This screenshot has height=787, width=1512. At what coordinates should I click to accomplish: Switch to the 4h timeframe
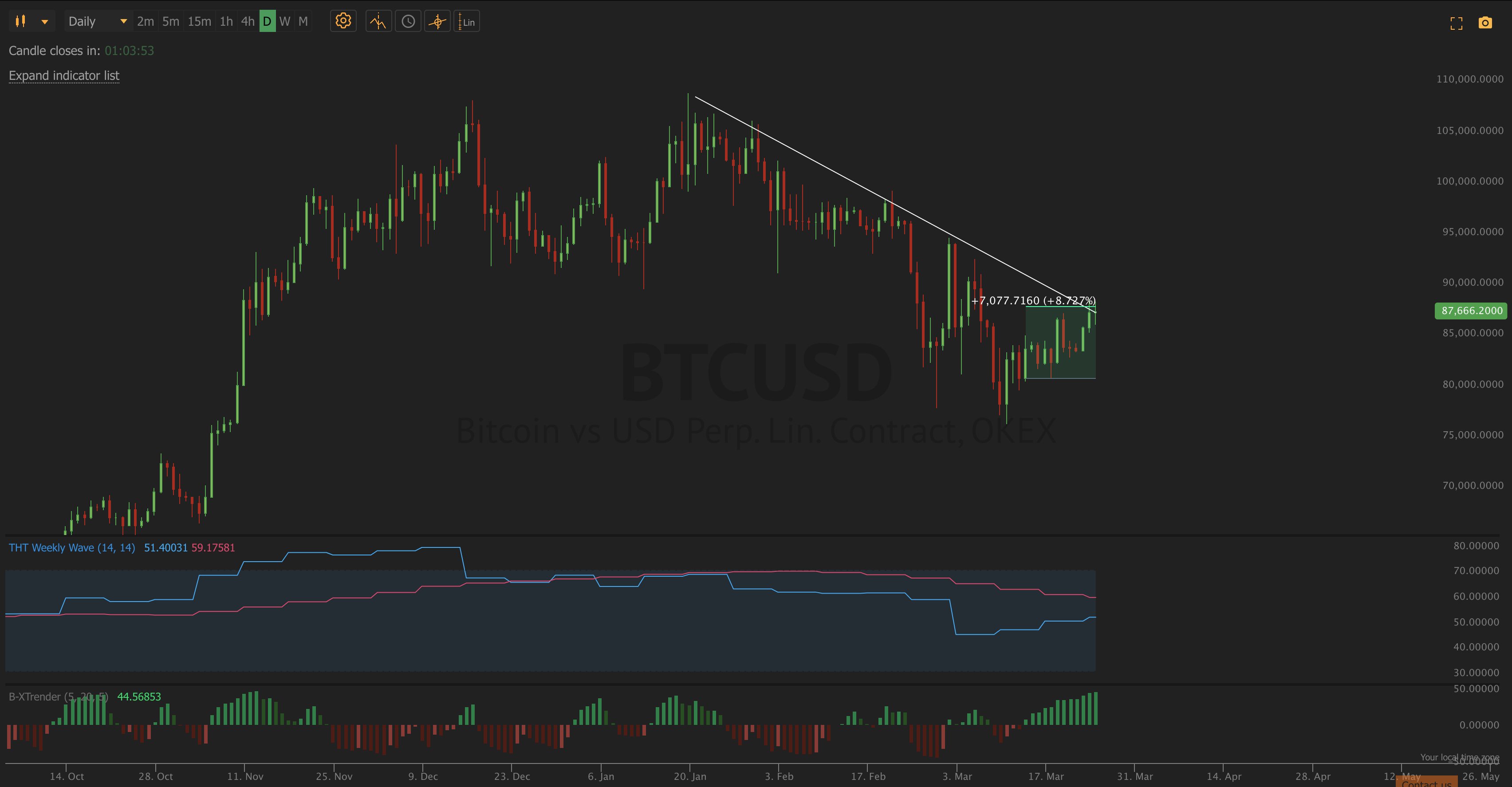coord(248,22)
